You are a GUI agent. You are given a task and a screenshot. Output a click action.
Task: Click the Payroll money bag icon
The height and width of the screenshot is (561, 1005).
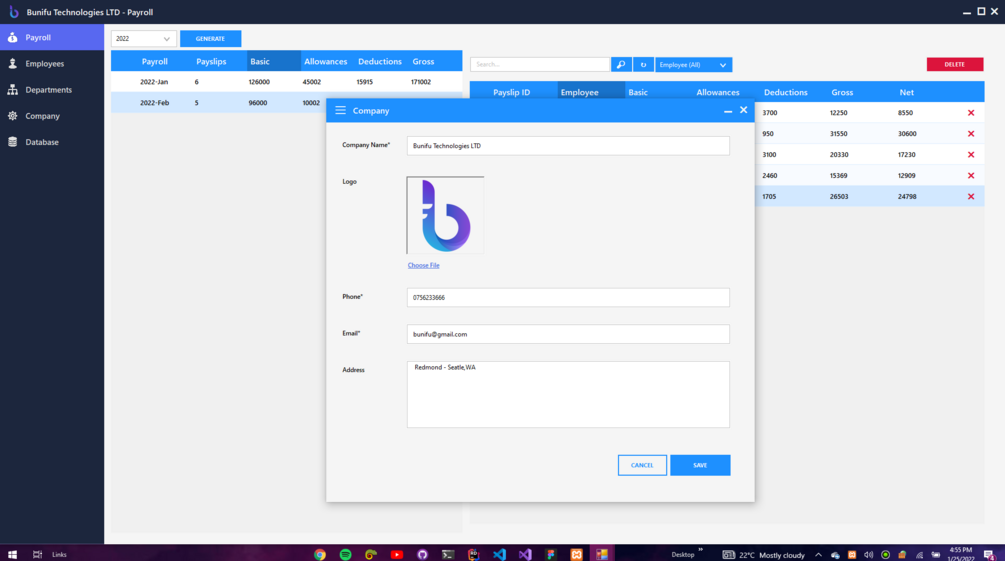click(x=12, y=37)
